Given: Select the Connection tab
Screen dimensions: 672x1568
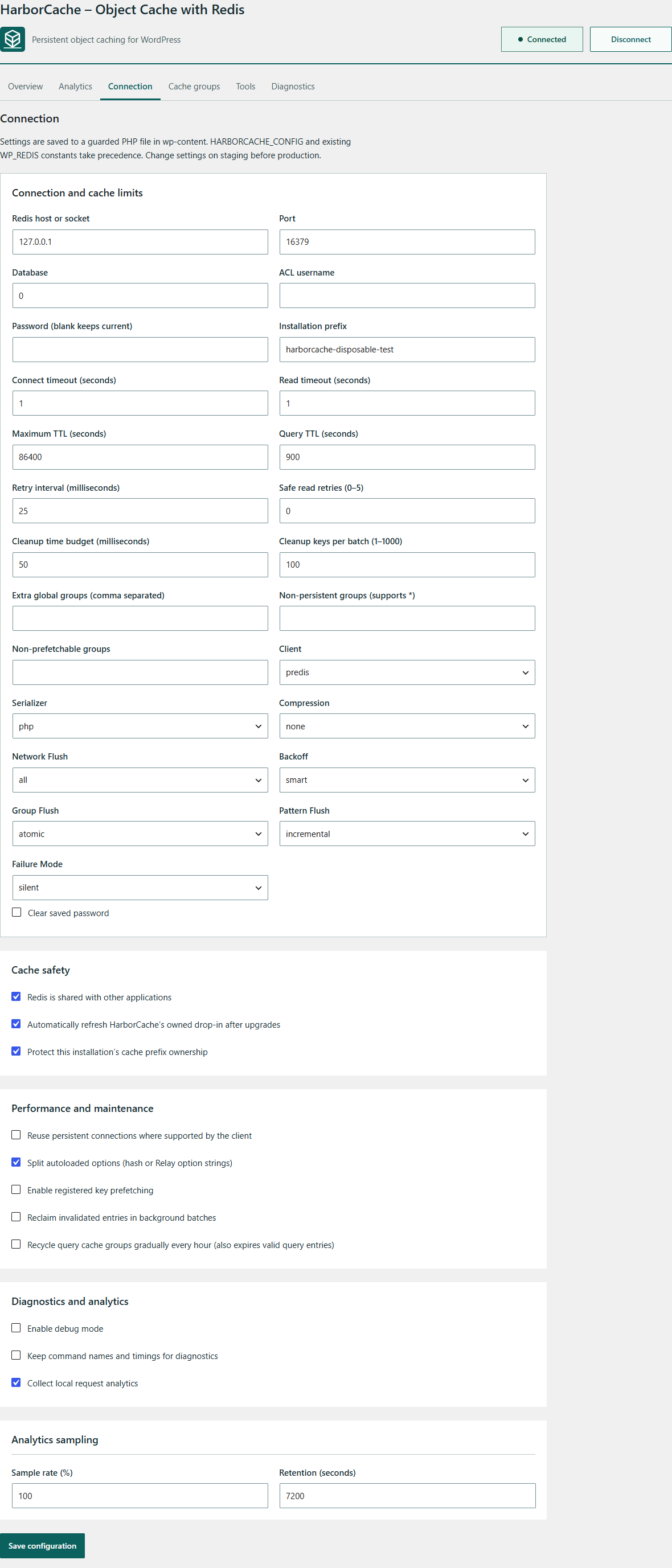Looking at the screenshot, I should pyautogui.click(x=130, y=87).
